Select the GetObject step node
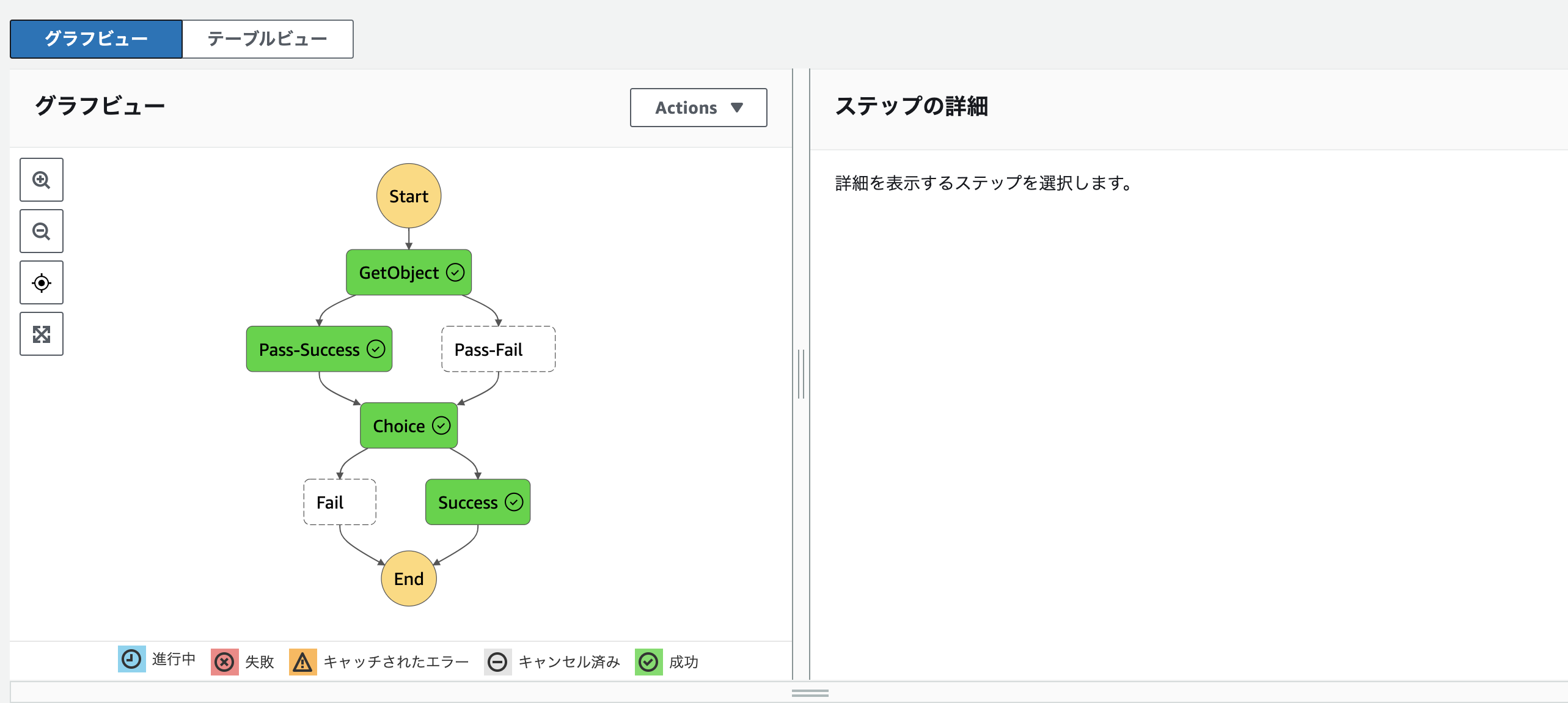The image size is (1568, 703). [x=408, y=273]
